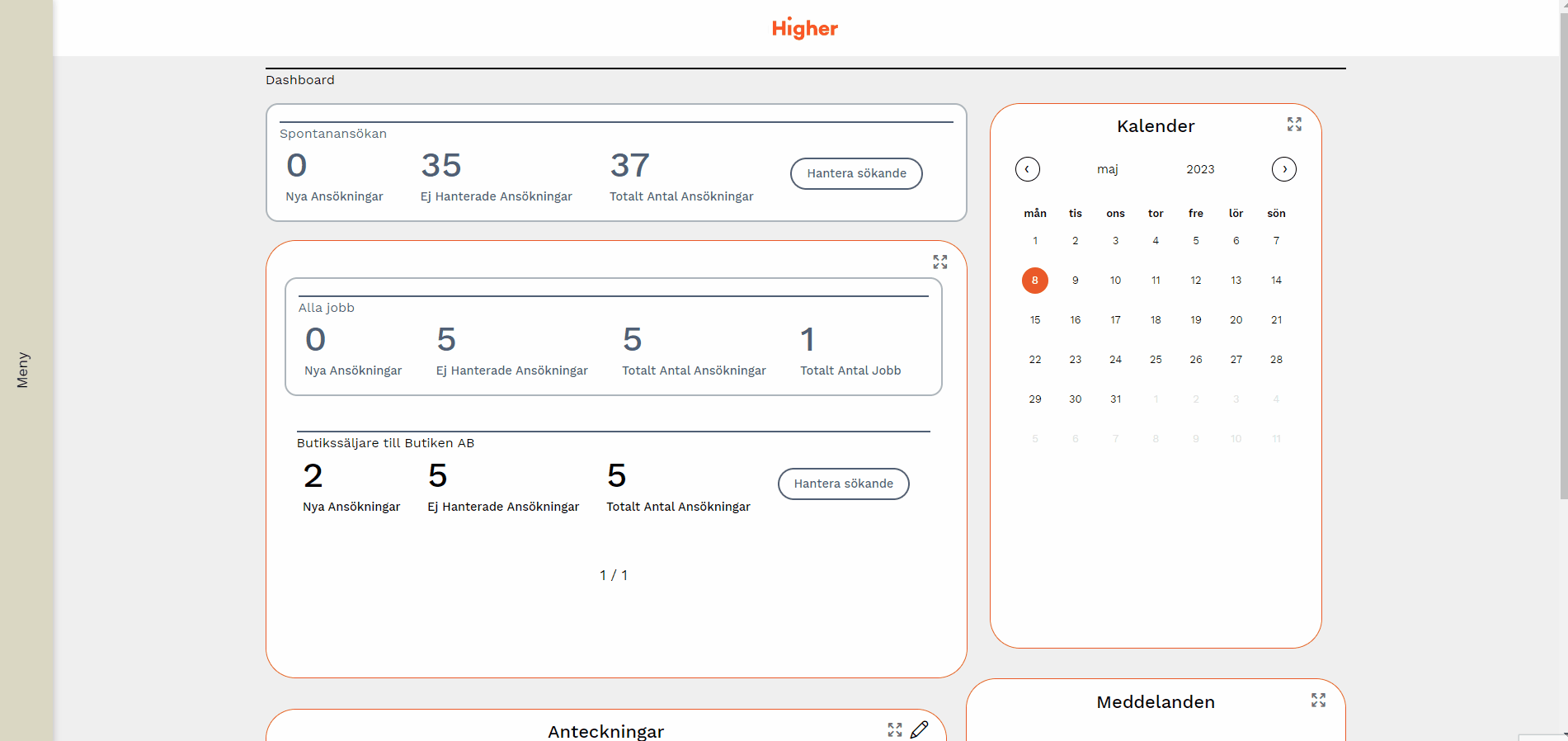Expand the Anteckningar widget
Viewport: 1568px width, 741px height.
pyautogui.click(x=895, y=730)
